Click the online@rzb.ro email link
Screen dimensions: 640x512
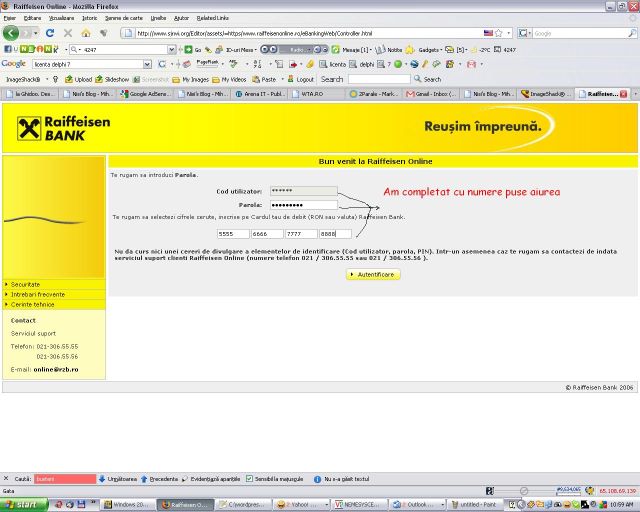click(x=56, y=369)
